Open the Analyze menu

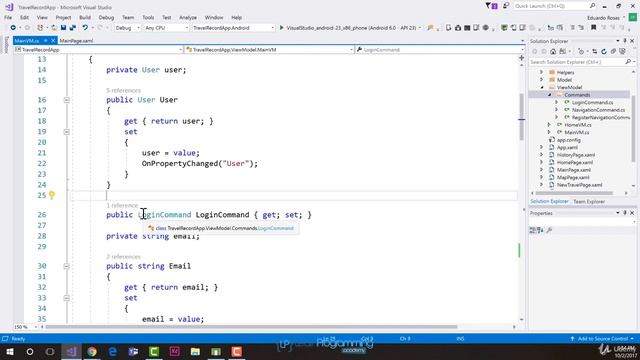(x=188, y=18)
